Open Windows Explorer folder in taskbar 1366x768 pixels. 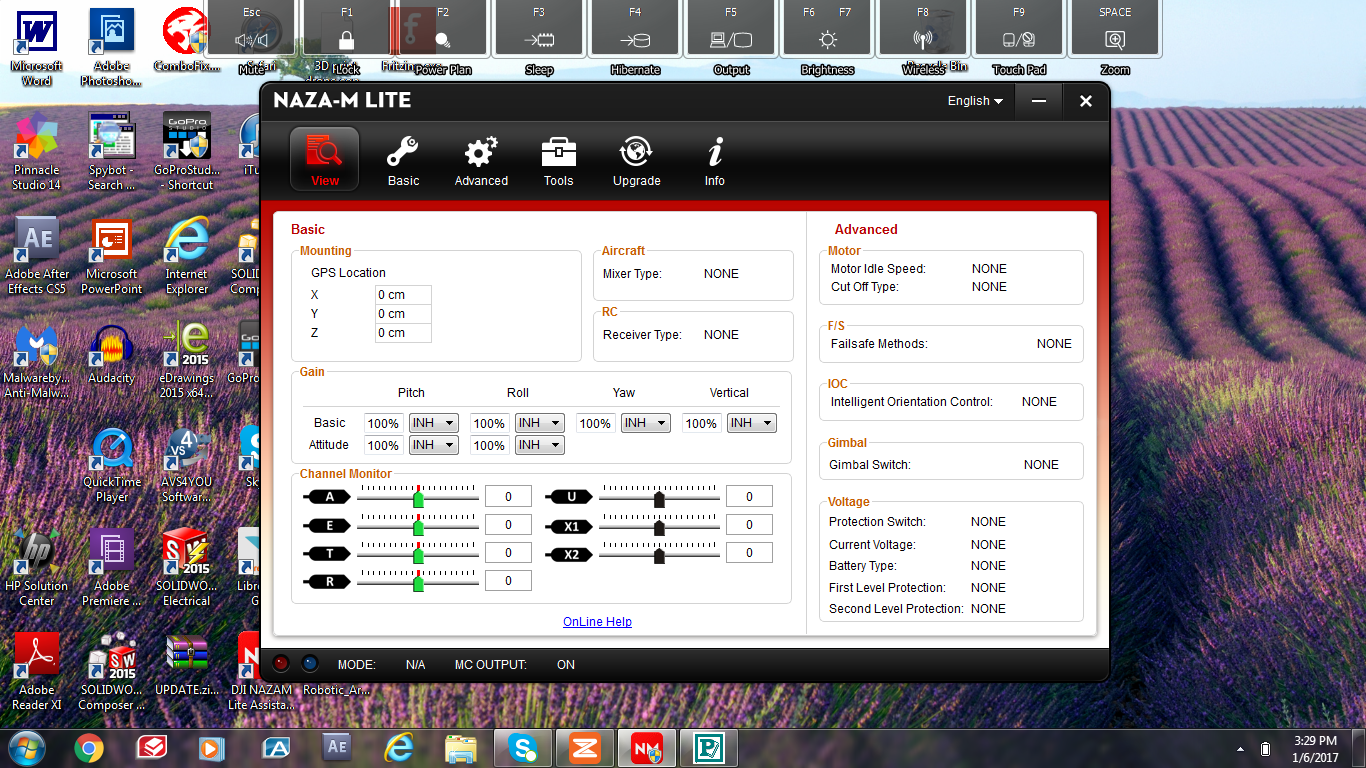[461, 747]
